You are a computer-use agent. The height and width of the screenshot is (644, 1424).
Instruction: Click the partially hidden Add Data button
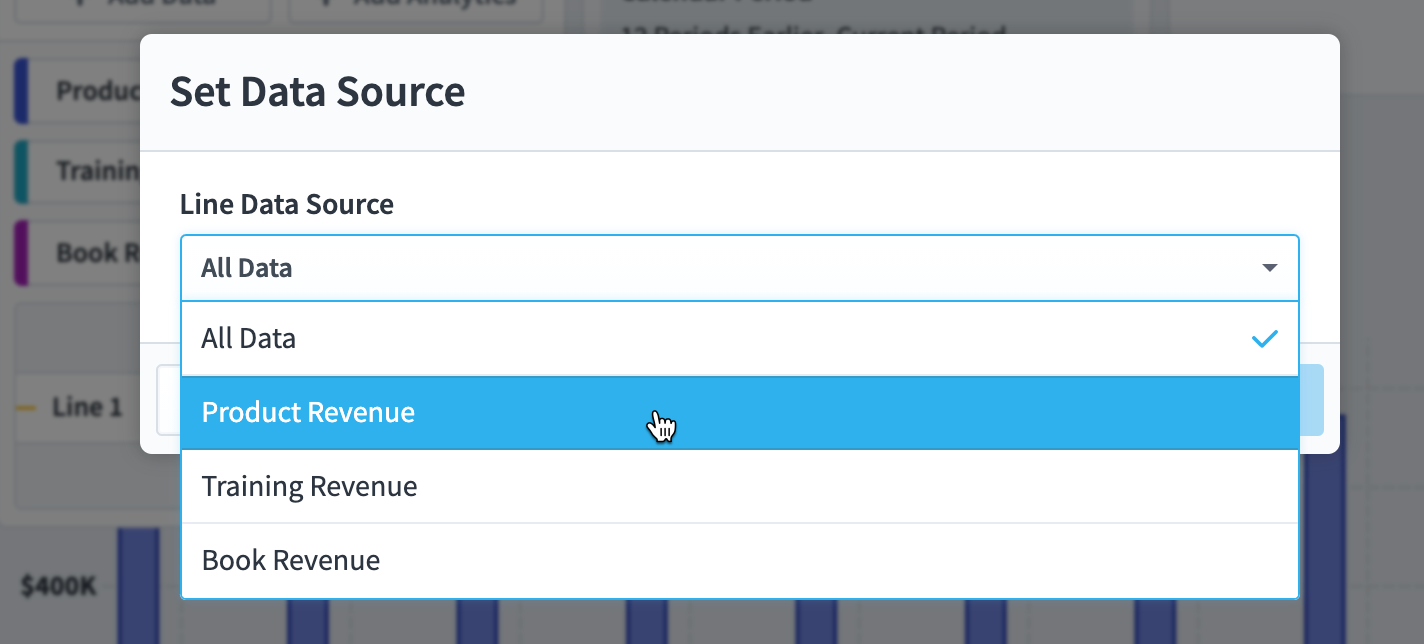pos(140,10)
